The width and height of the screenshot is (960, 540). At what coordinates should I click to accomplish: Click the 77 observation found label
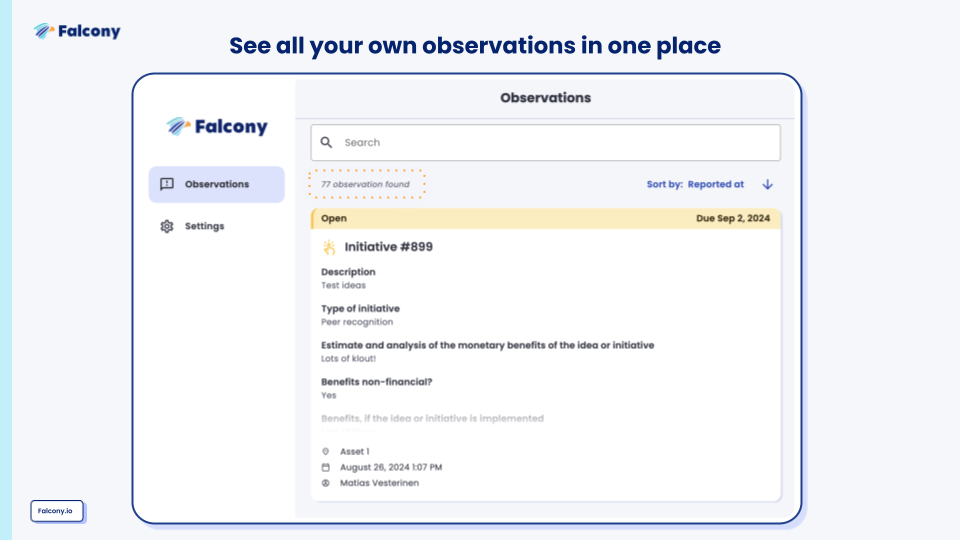pos(366,184)
